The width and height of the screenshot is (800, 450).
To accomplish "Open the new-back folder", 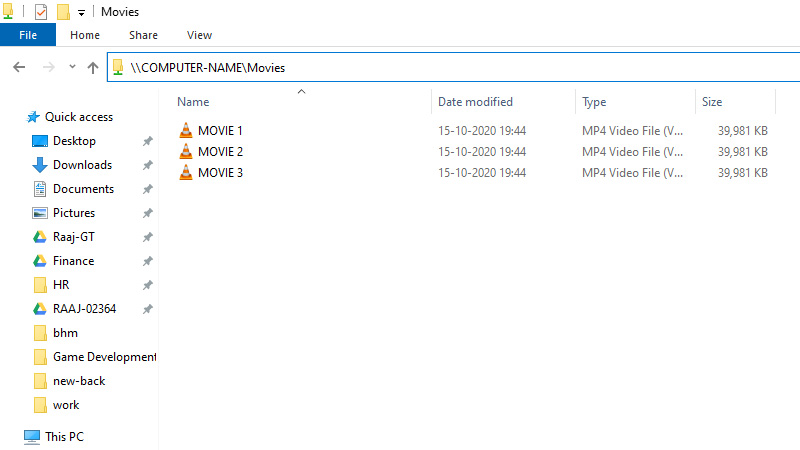I will pos(79,381).
